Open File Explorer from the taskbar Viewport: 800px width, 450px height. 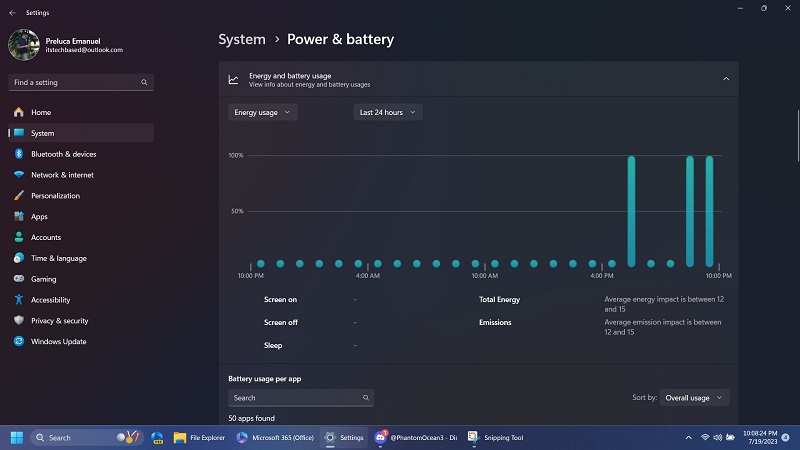pyautogui.click(x=199, y=437)
